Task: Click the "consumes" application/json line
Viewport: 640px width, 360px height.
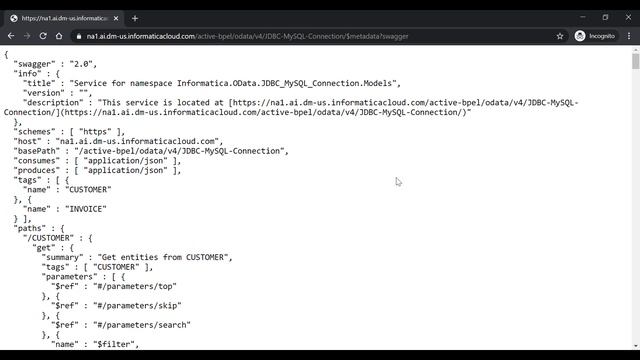Action: tap(97, 161)
